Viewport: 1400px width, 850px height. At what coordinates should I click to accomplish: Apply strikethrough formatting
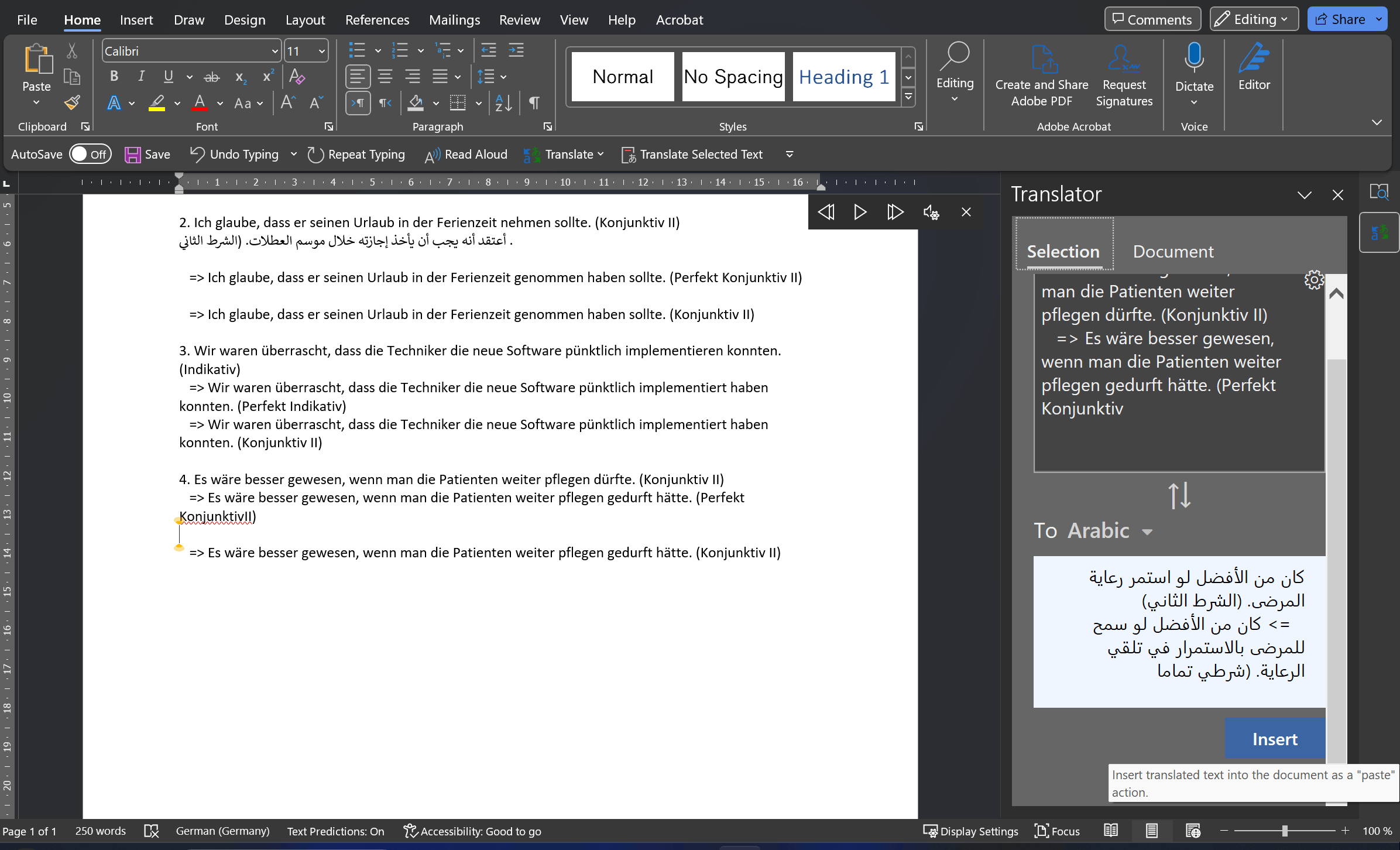point(211,77)
